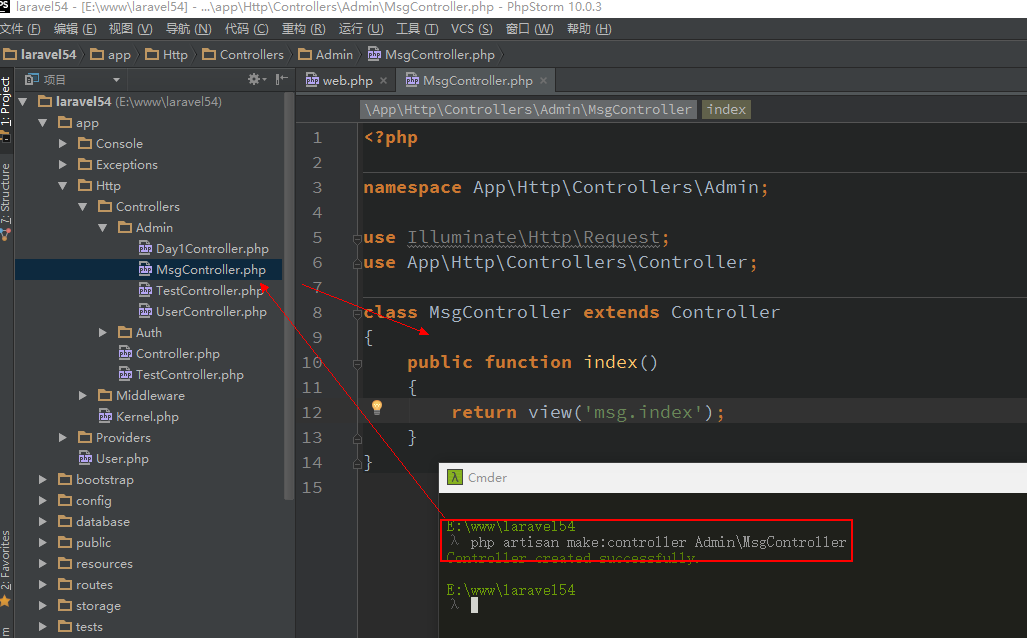Open the project panel settings gear

[x=254, y=80]
